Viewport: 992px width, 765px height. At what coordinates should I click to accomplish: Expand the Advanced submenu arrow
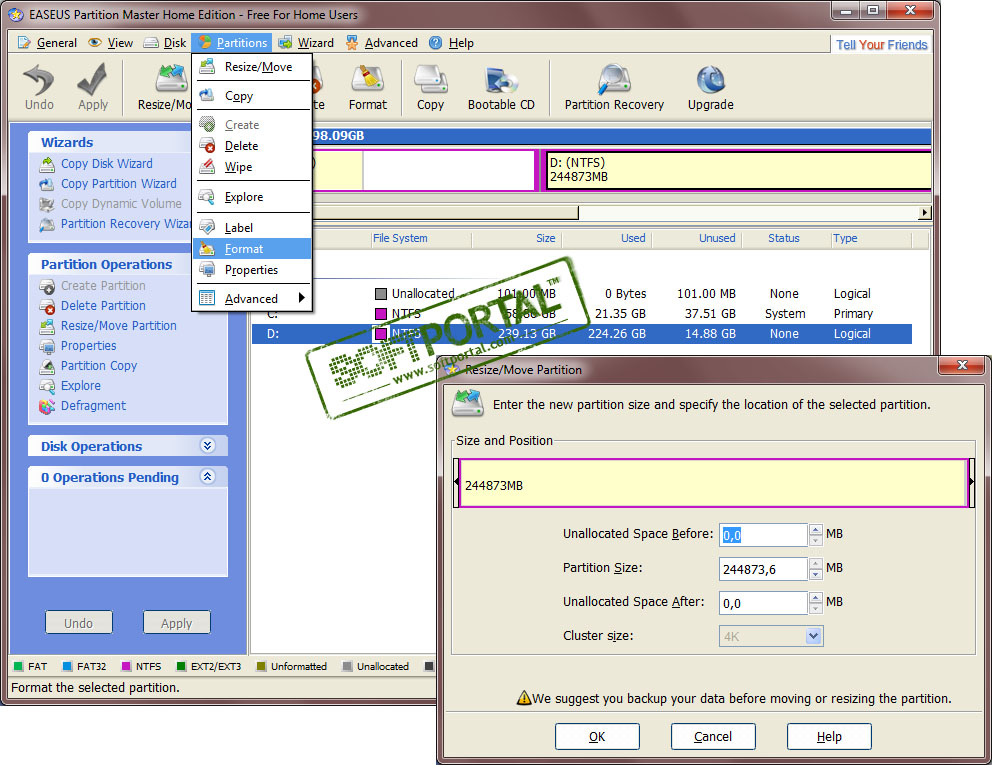302,298
